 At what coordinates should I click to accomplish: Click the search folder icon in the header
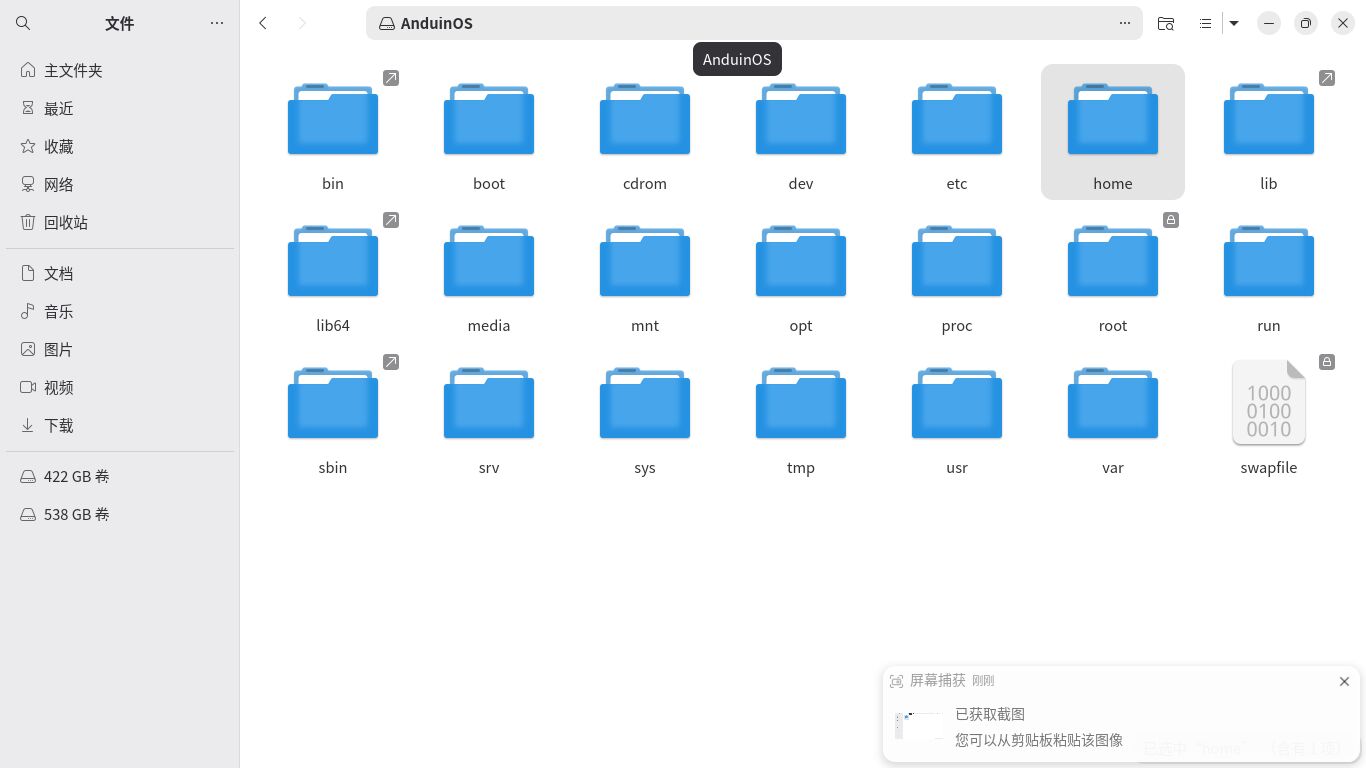(x=1165, y=23)
